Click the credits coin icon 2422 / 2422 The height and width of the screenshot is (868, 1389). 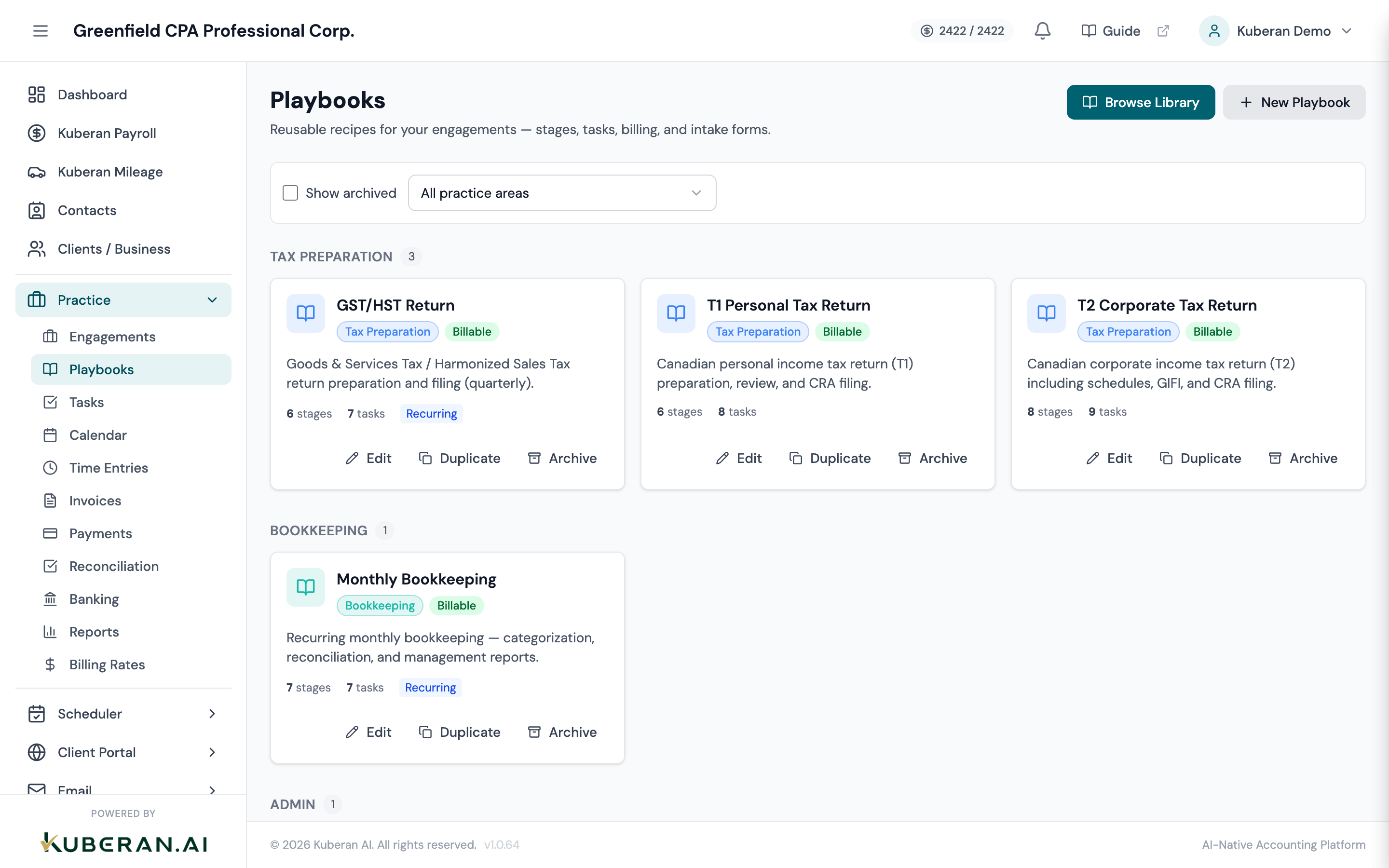(x=926, y=31)
